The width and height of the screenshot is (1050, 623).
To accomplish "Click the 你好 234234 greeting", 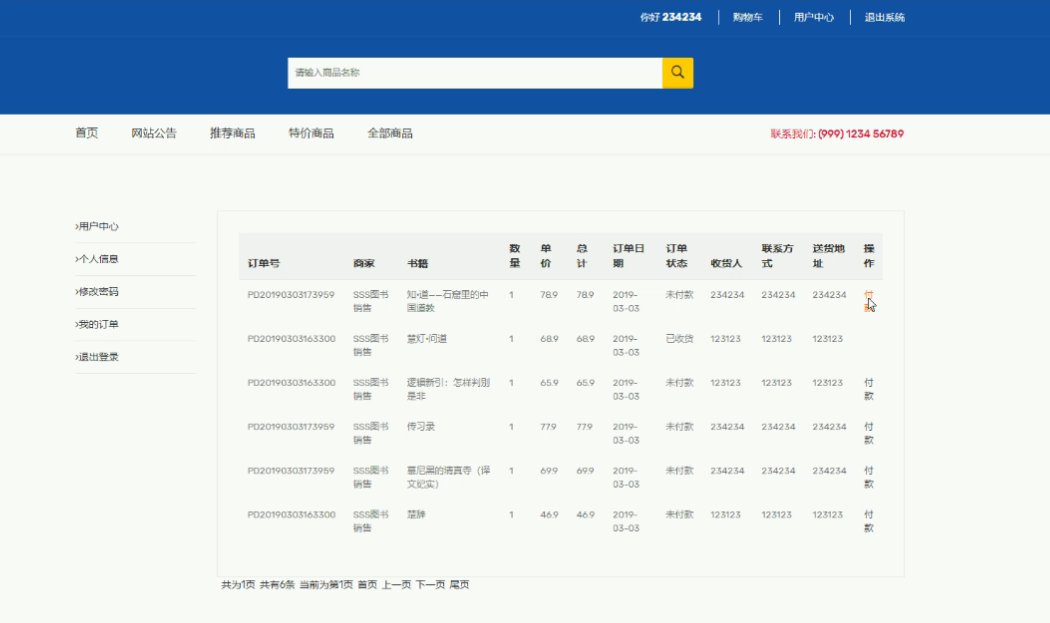I will (x=670, y=17).
